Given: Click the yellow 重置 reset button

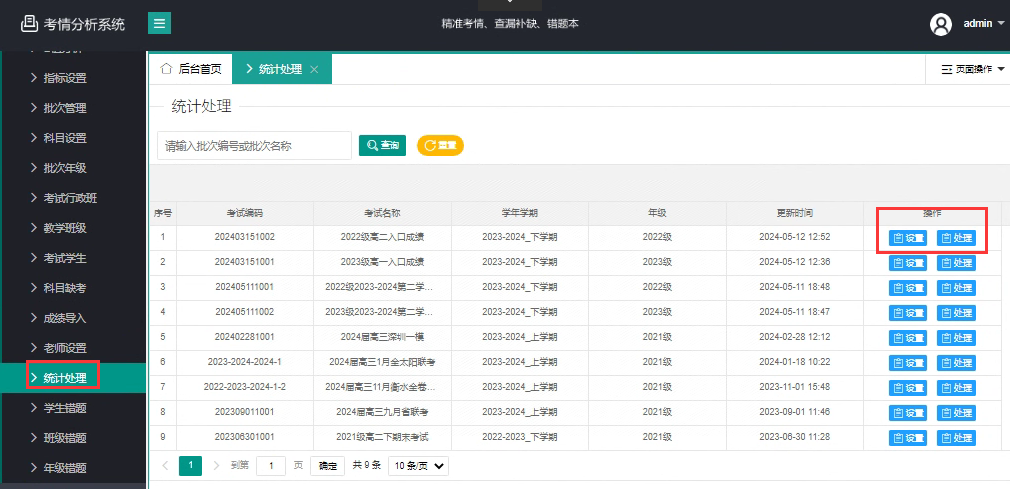Looking at the screenshot, I should [x=440, y=145].
